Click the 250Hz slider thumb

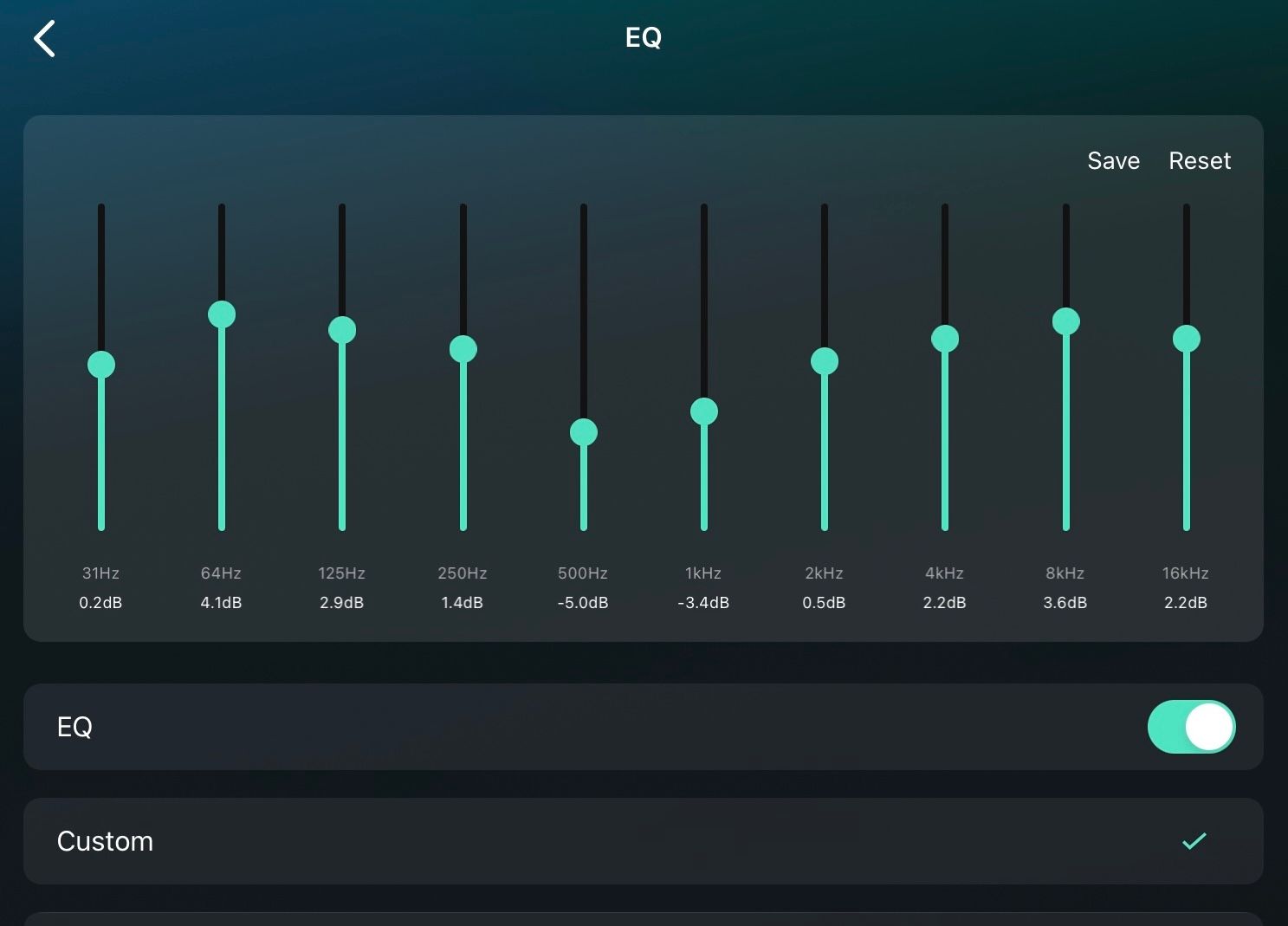click(463, 349)
